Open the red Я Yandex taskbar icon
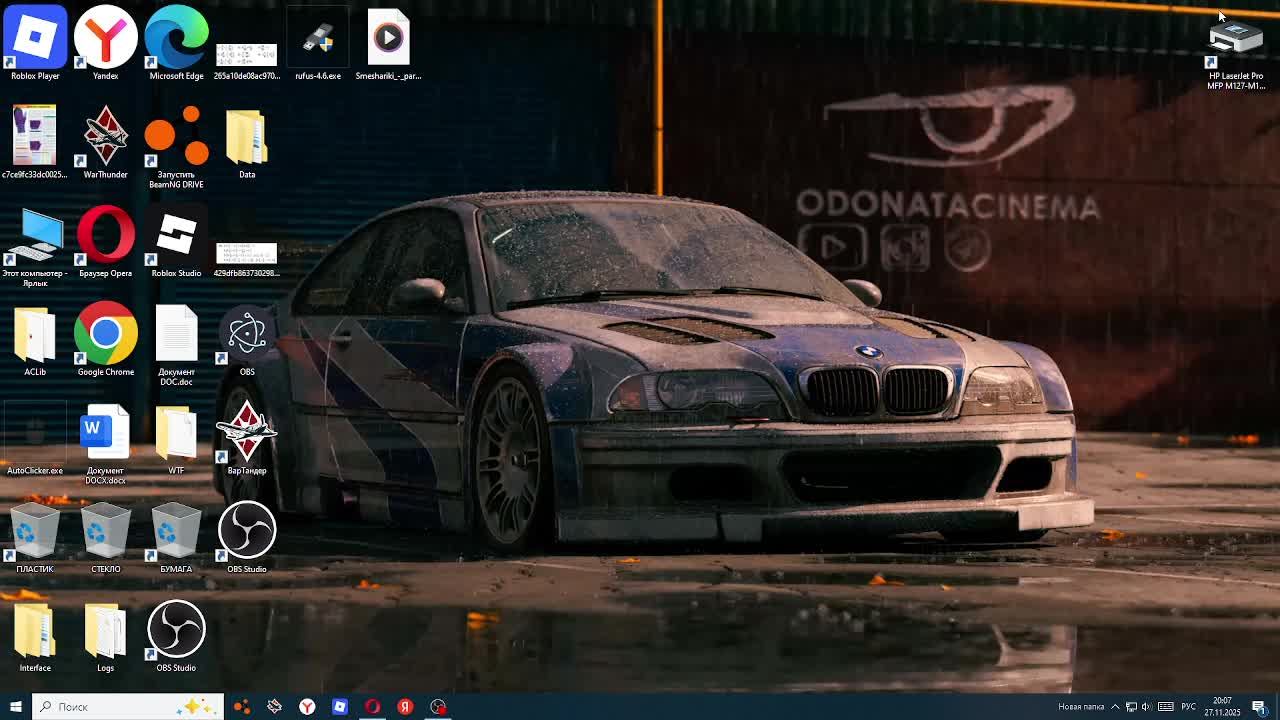 coord(405,706)
